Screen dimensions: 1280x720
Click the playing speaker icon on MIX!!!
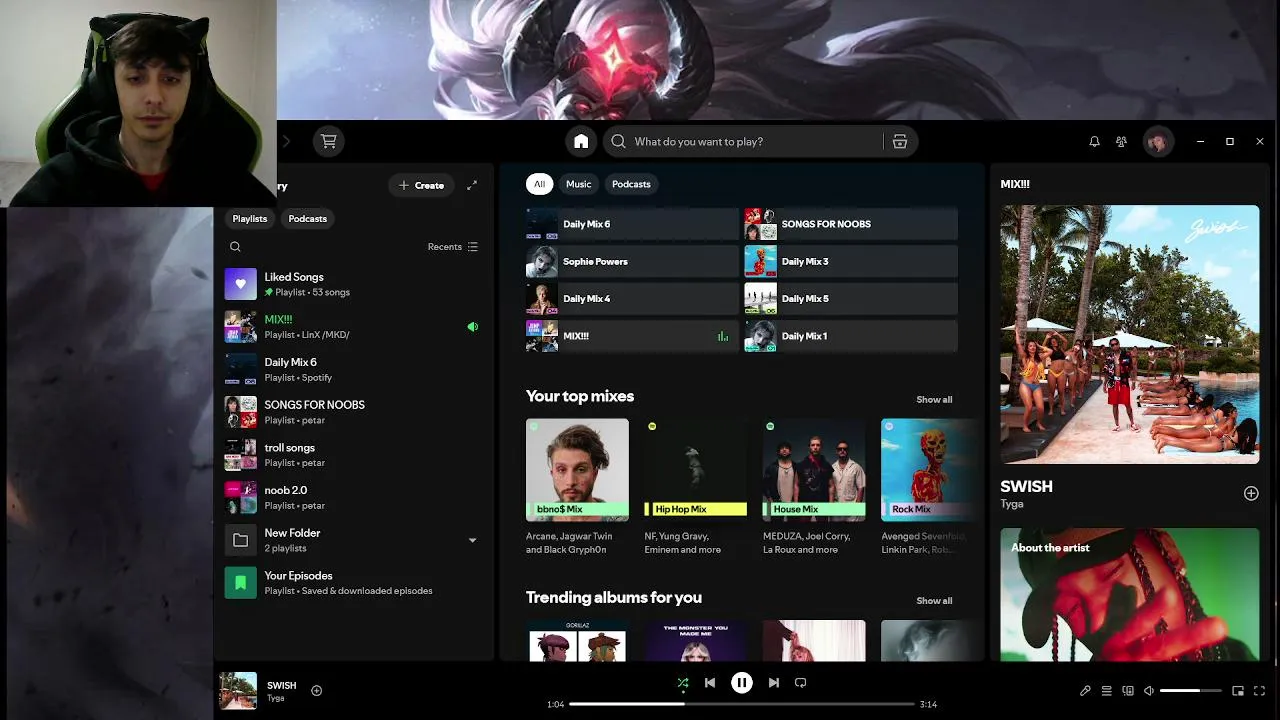[x=473, y=327]
